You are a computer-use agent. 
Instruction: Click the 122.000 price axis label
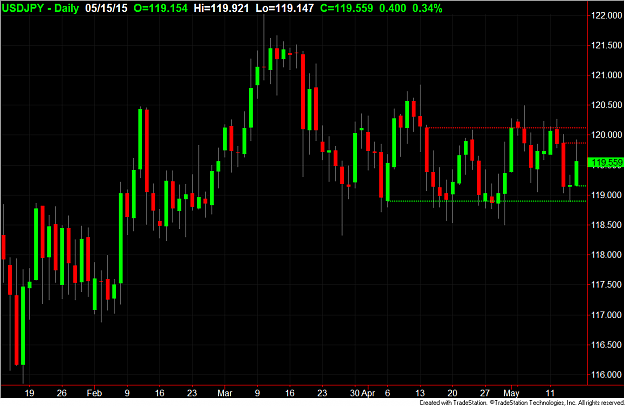606,15
